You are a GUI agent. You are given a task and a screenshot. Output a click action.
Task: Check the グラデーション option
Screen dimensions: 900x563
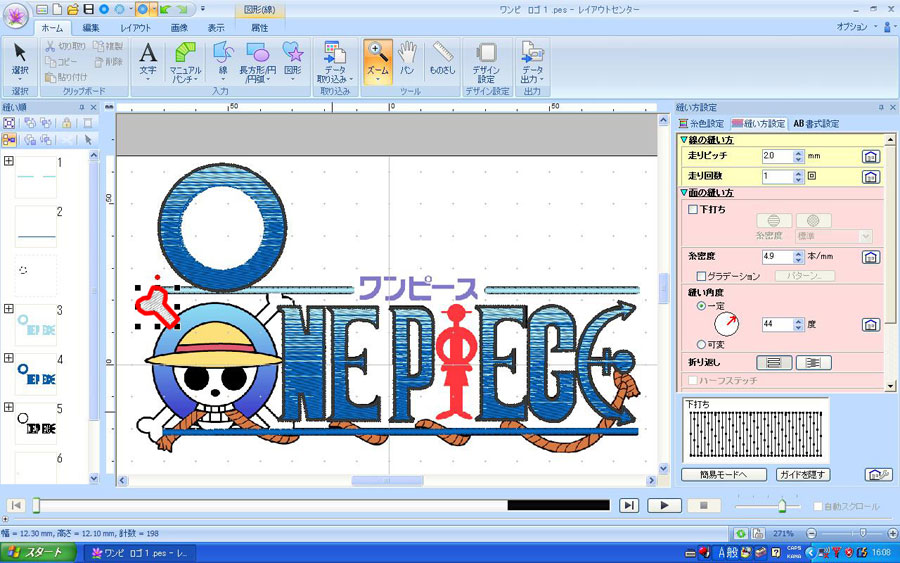pos(700,276)
